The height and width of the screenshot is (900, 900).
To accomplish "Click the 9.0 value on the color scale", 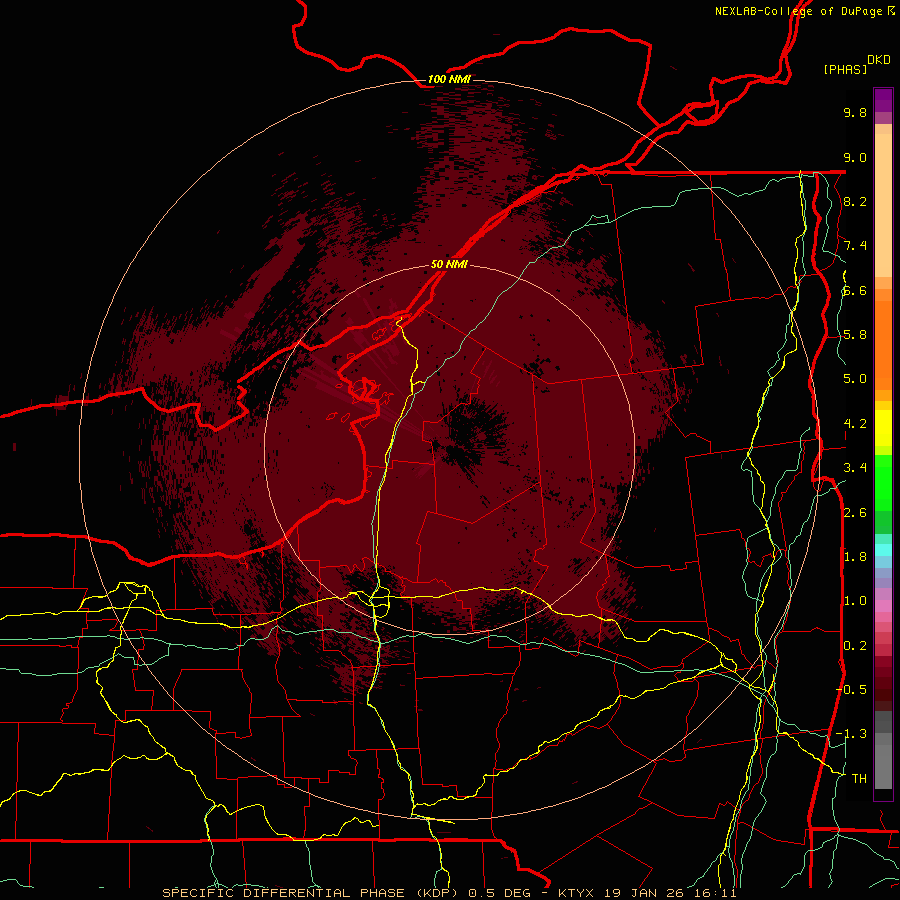I will click(x=855, y=157).
